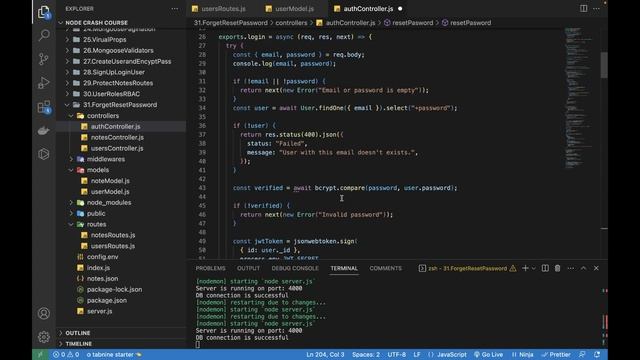Open the OUTPUT panel tab
The image size is (640, 360).
248,268
